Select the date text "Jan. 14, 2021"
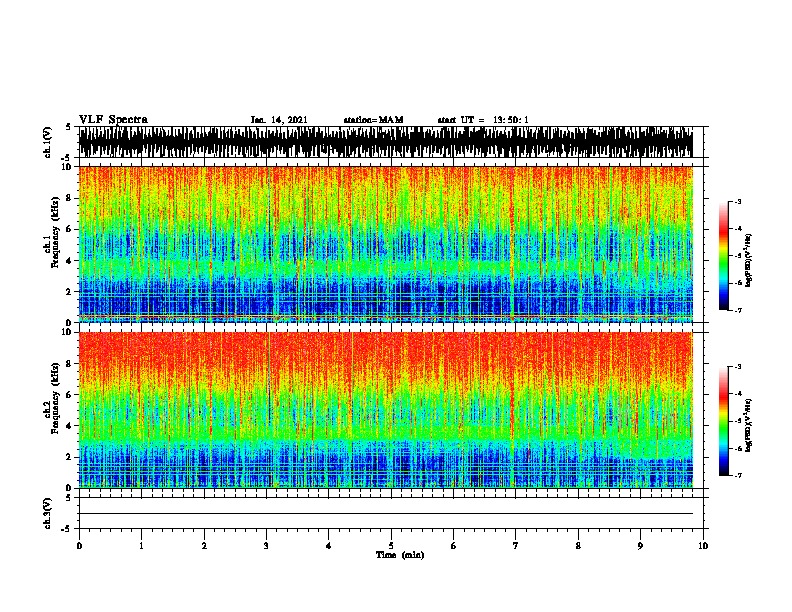The height and width of the screenshot is (612, 792). tap(279, 120)
